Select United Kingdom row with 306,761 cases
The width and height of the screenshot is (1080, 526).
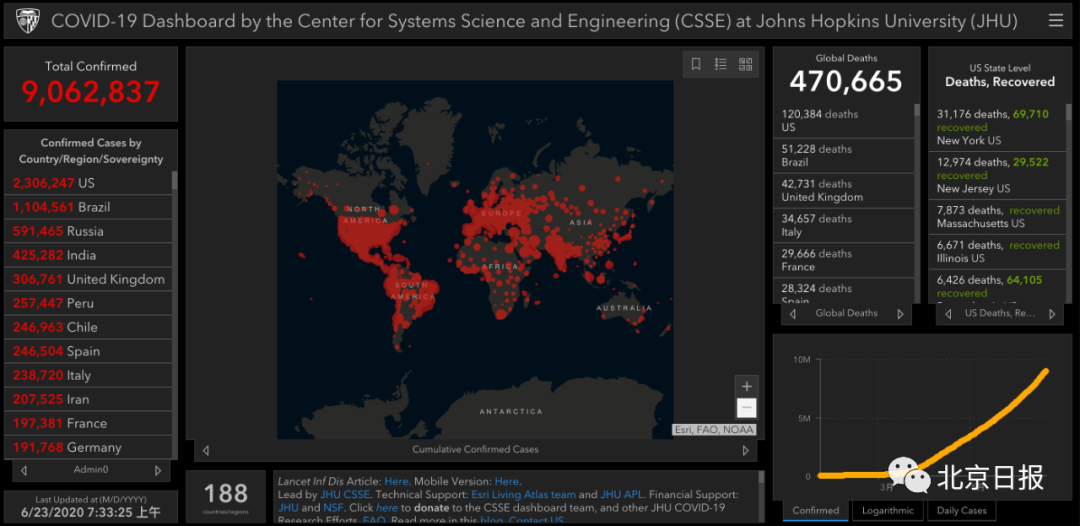pos(88,280)
